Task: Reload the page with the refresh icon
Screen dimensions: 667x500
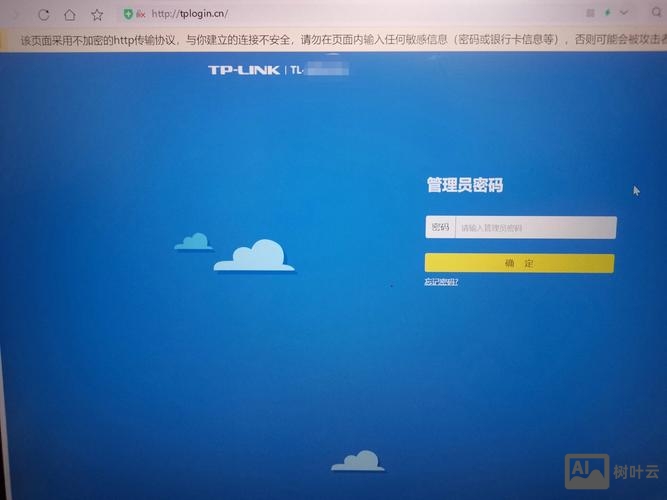Action: click(44, 15)
